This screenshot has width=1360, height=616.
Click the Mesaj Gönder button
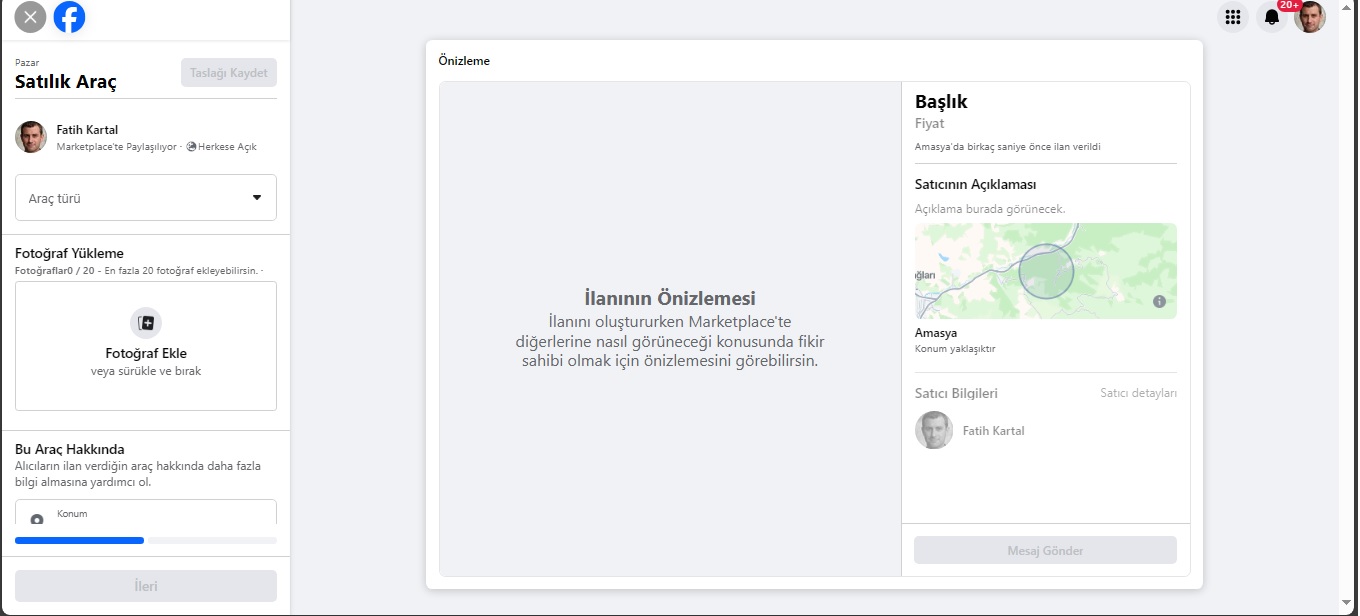point(1045,550)
